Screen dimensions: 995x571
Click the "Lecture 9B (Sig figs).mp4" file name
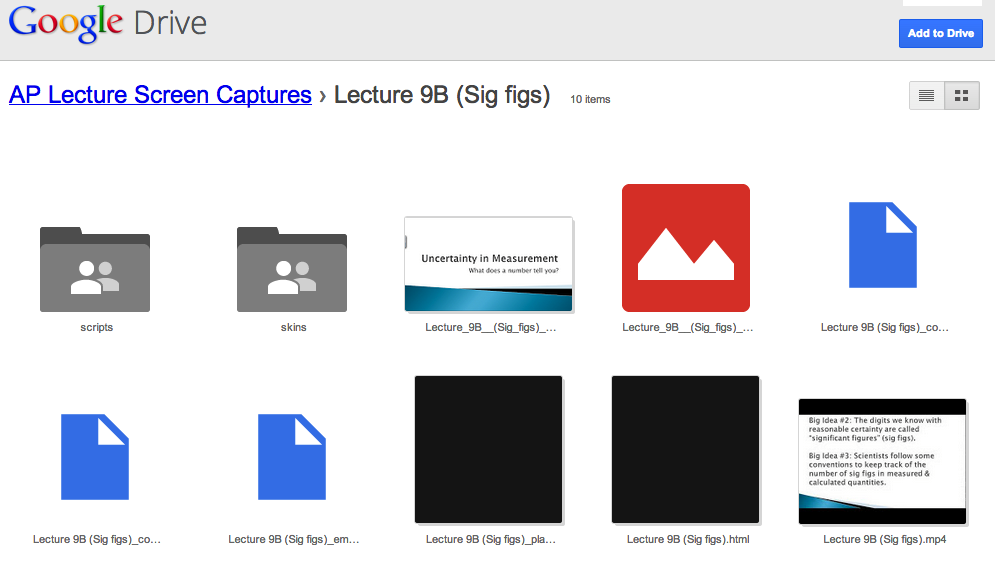click(x=884, y=539)
